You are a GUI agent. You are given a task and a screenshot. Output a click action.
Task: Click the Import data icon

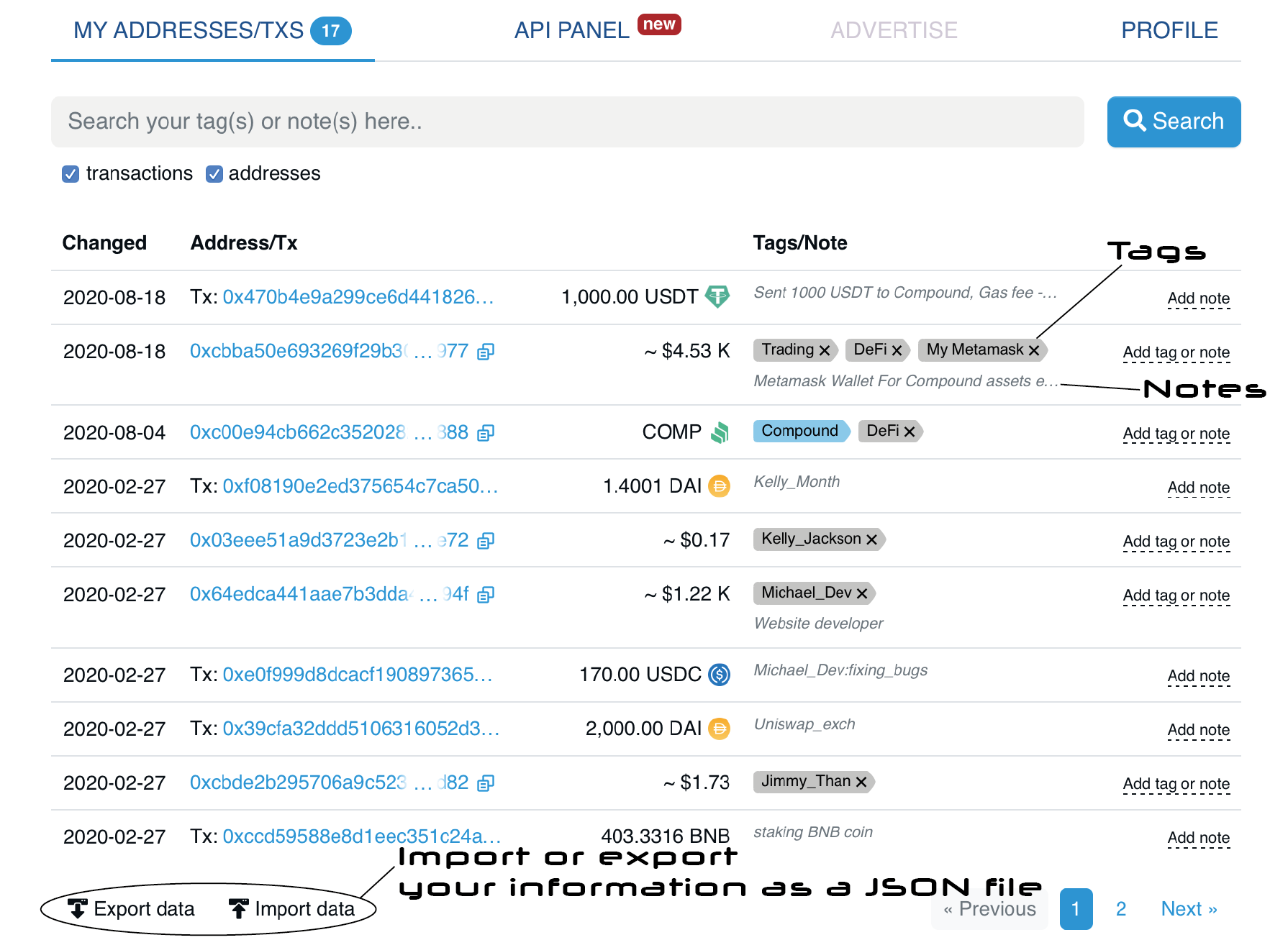[x=238, y=908]
